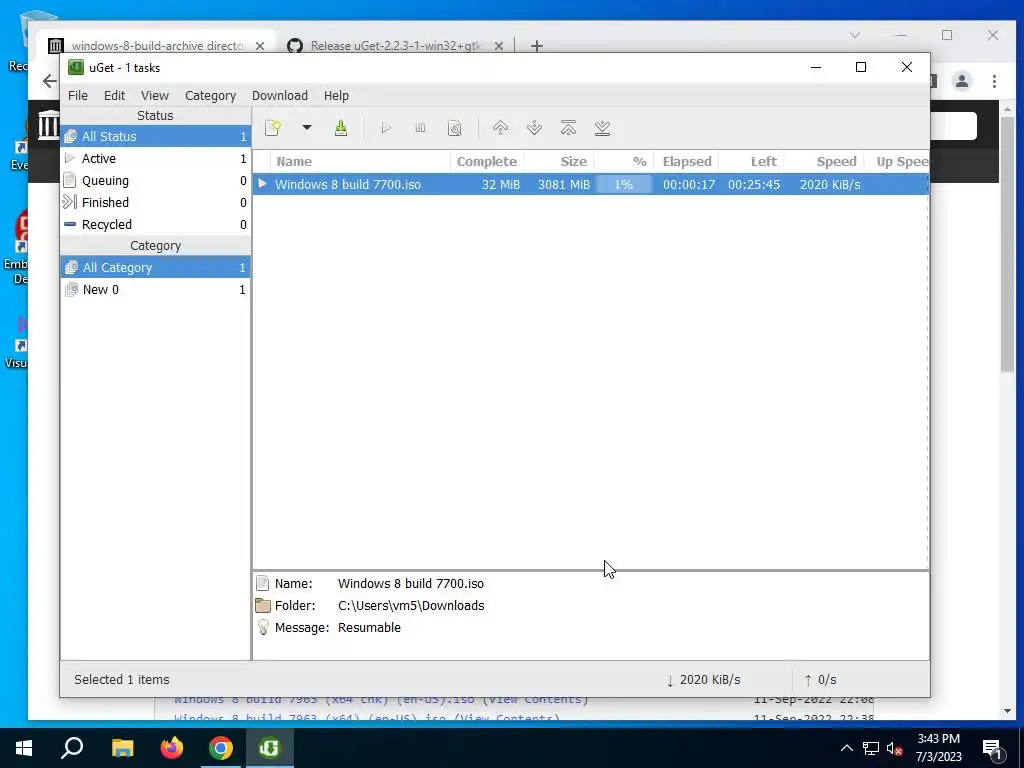This screenshot has width=1024, height=768.
Task: Open the Chrome three-dot menu
Action: click(x=994, y=81)
